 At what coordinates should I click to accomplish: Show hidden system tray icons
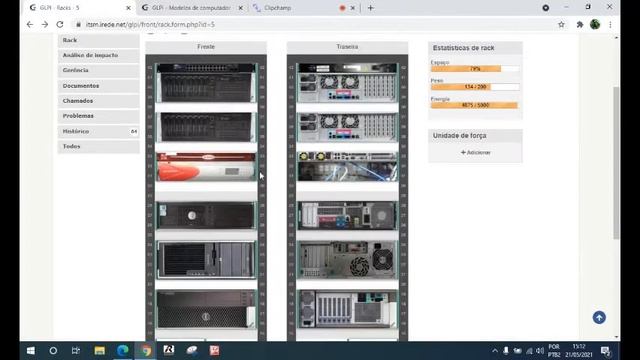(495, 351)
